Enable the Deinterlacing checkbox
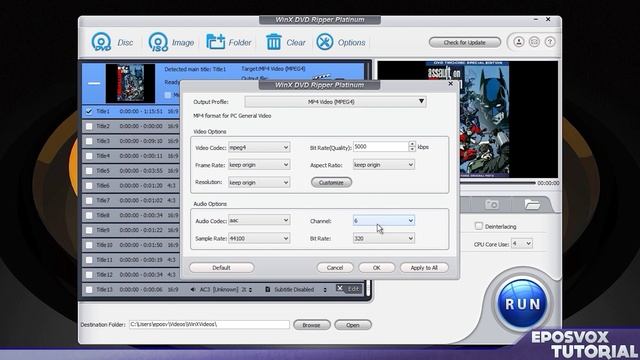The image size is (640, 360). [479, 226]
